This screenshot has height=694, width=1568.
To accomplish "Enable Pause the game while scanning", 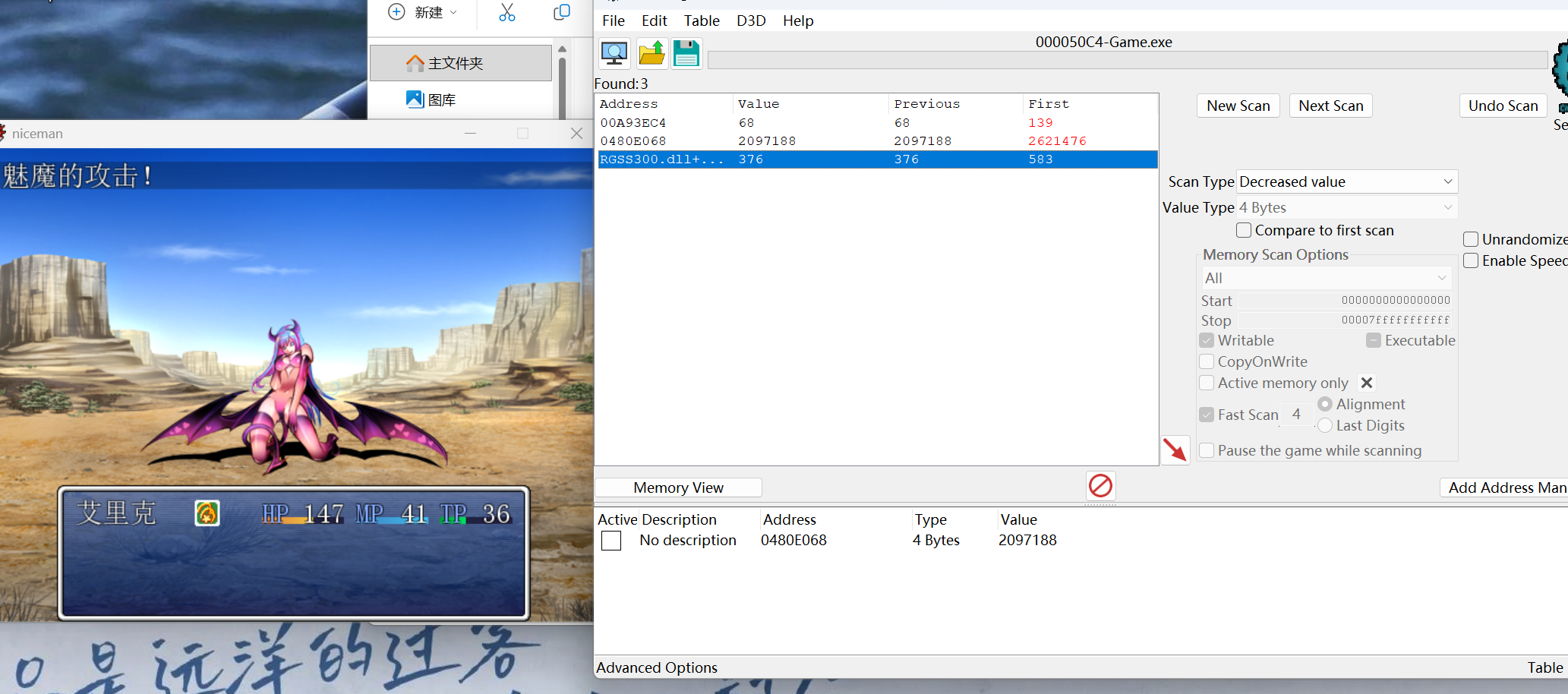I will tap(1207, 450).
